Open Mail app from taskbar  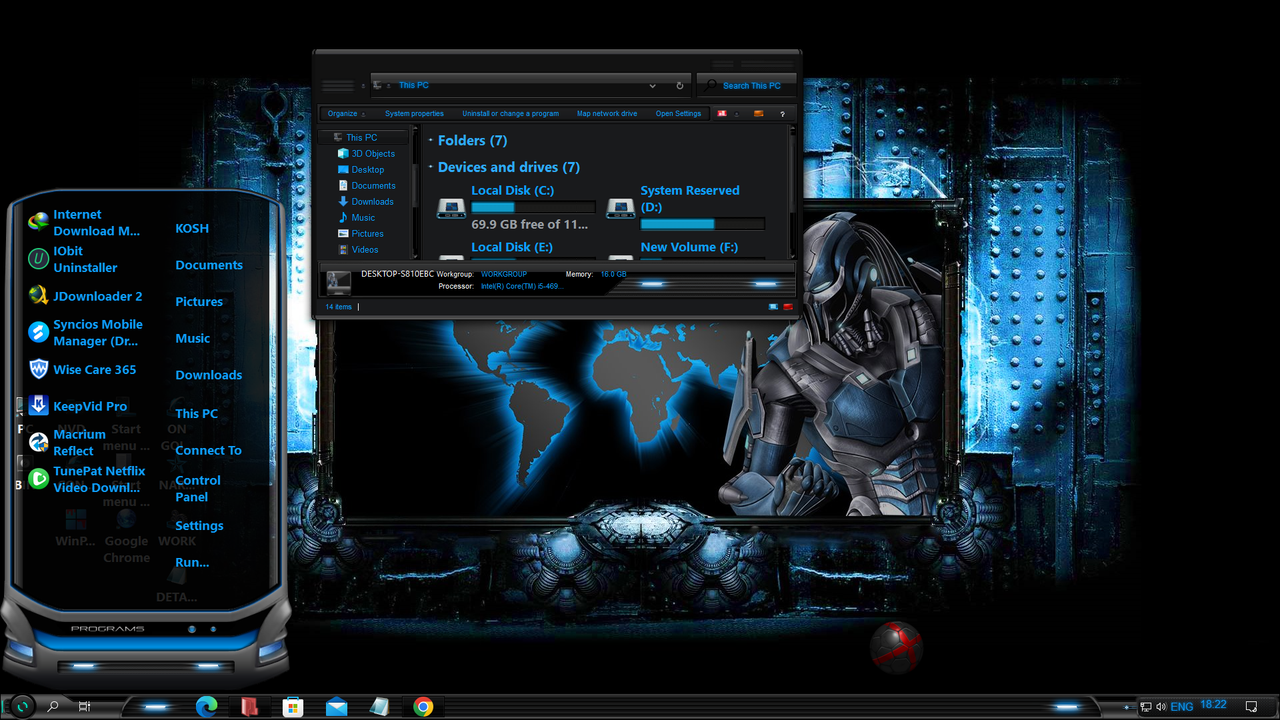(x=337, y=706)
